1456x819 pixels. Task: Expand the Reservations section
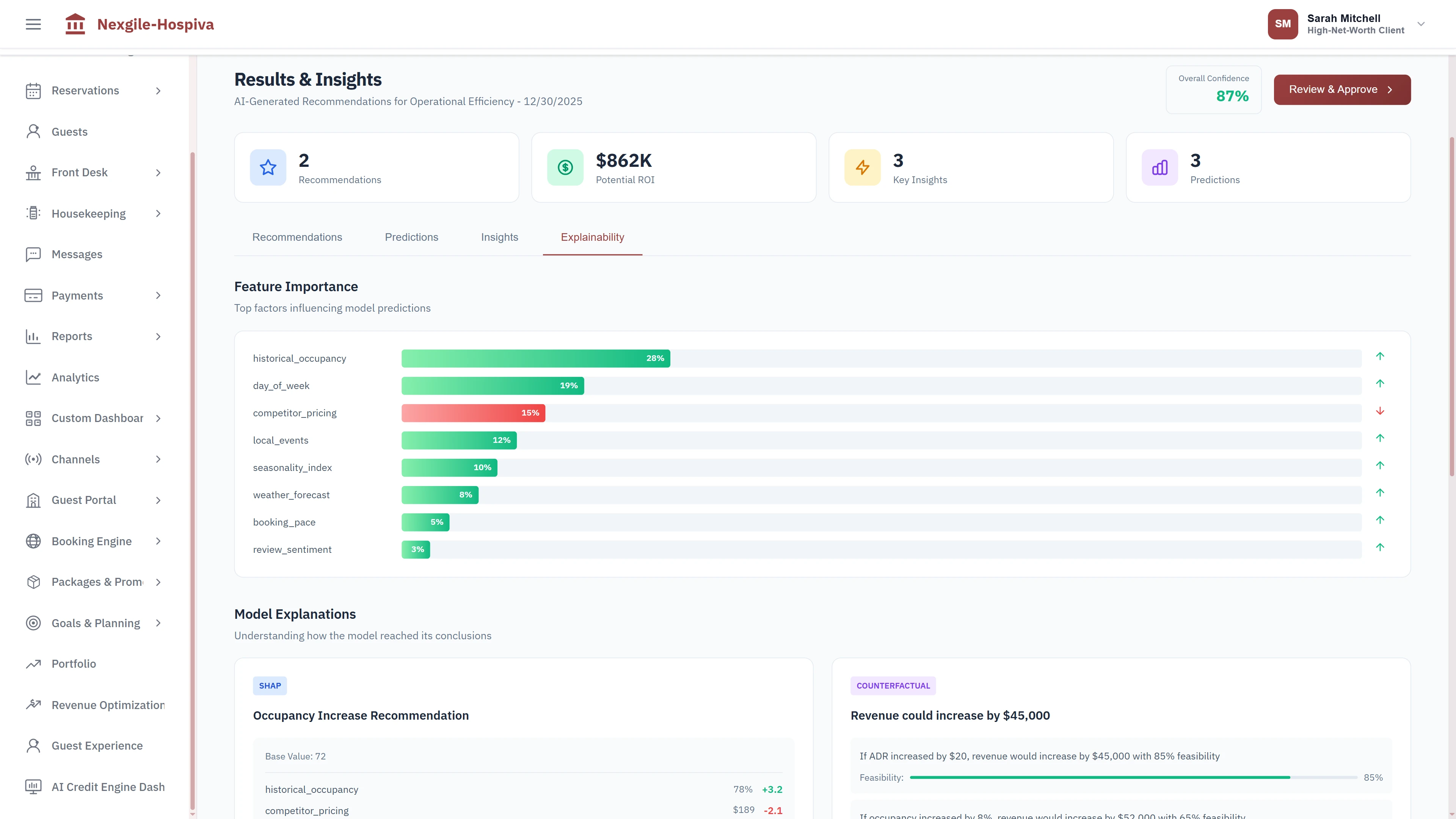(x=158, y=91)
